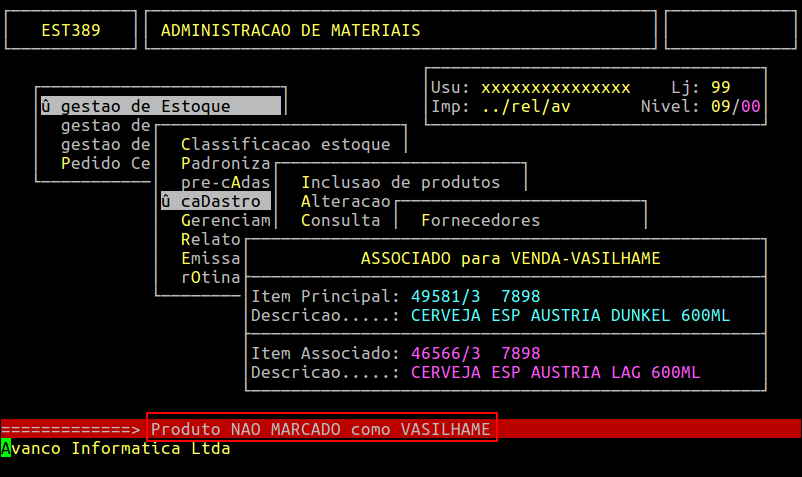Click description 'CERVEJA ESP AUSTRIA LAG 600ML'
The image size is (802, 477).
coord(555,373)
